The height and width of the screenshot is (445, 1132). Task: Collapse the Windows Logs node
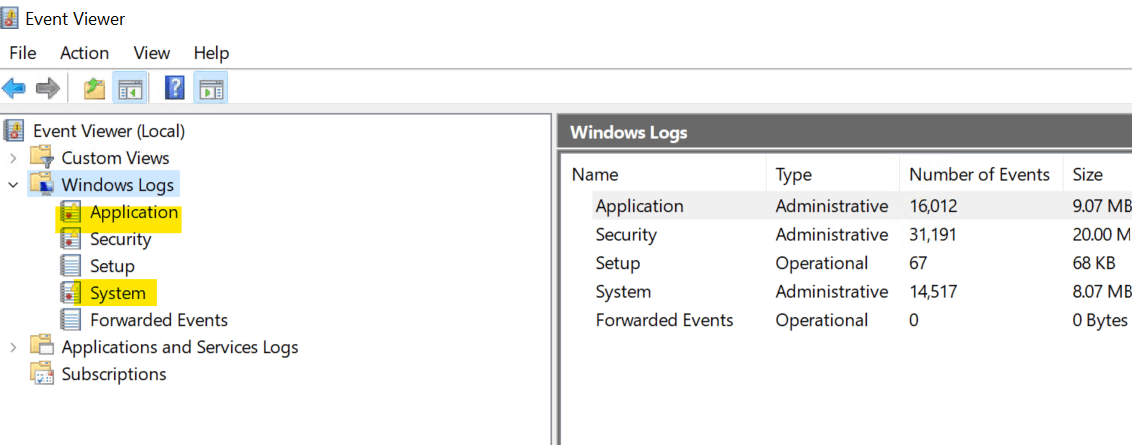point(13,185)
